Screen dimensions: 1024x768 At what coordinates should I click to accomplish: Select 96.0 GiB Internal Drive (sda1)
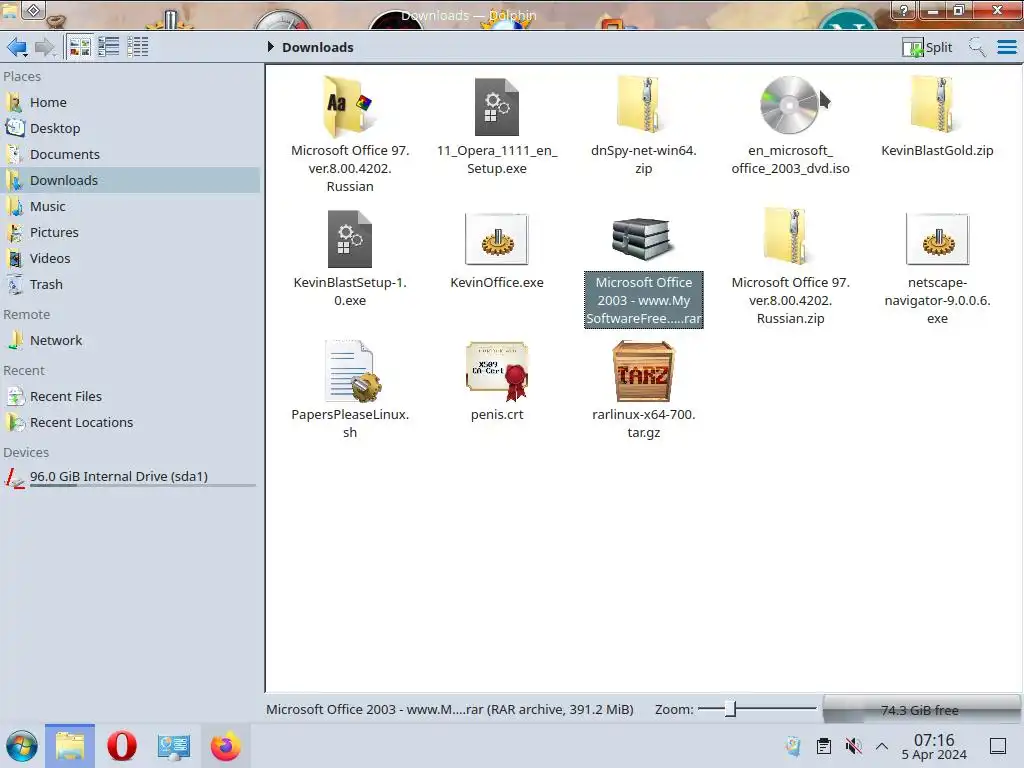[x=131, y=477]
